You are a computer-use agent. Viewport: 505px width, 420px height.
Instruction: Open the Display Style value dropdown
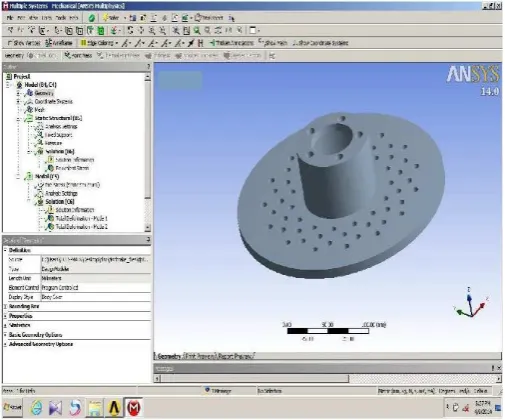[x=96, y=297]
